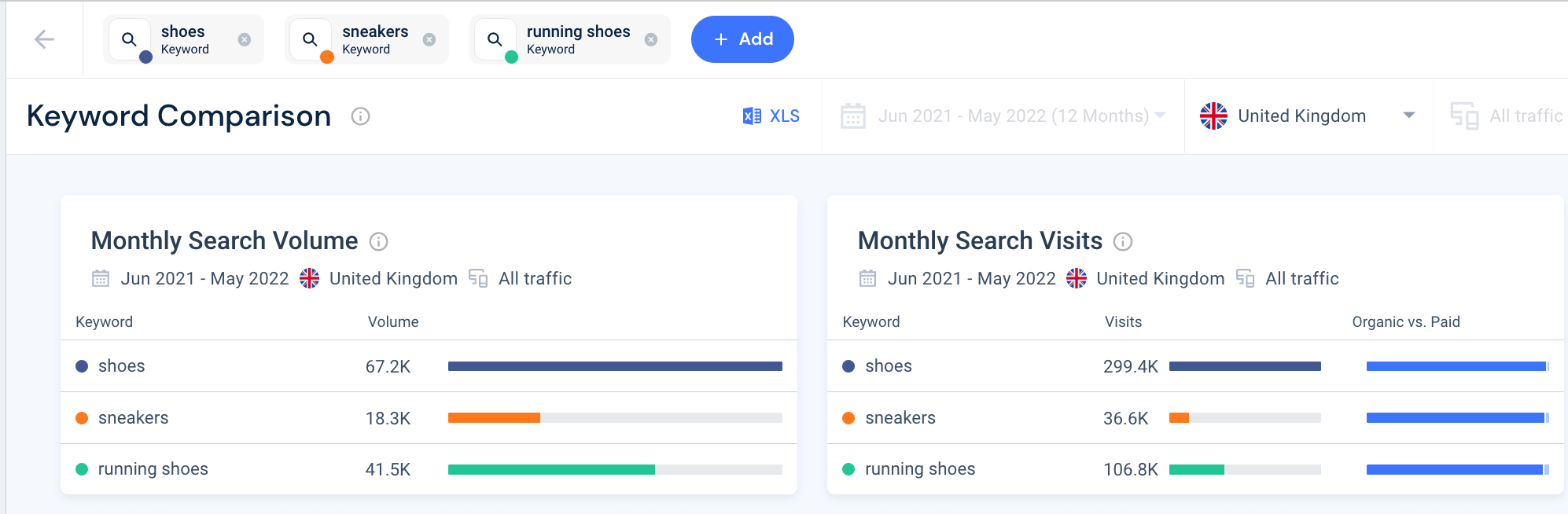
Task: Open Monthly Search Visits info icon
Action: [1123, 241]
